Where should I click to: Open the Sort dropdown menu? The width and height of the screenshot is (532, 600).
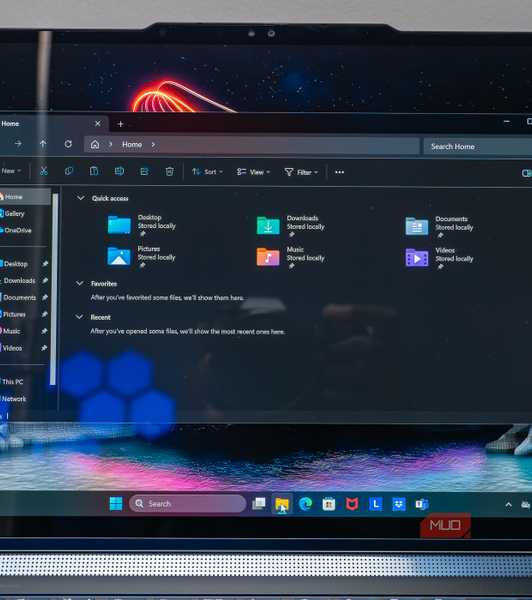click(207, 172)
